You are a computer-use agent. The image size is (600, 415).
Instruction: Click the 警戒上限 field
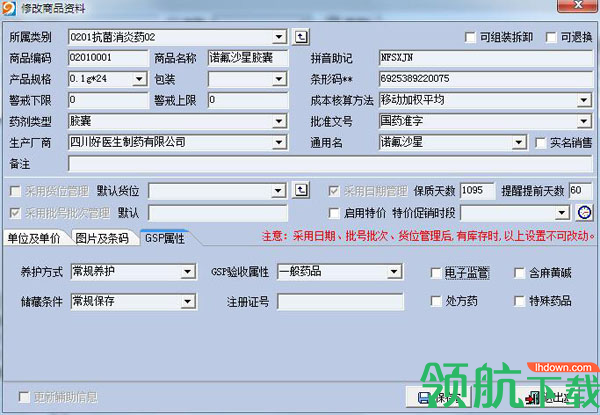click(248, 100)
